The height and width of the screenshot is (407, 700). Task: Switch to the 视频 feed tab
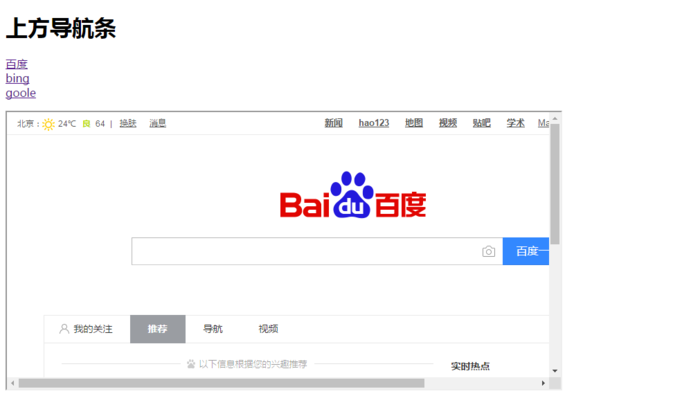(268, 329)
